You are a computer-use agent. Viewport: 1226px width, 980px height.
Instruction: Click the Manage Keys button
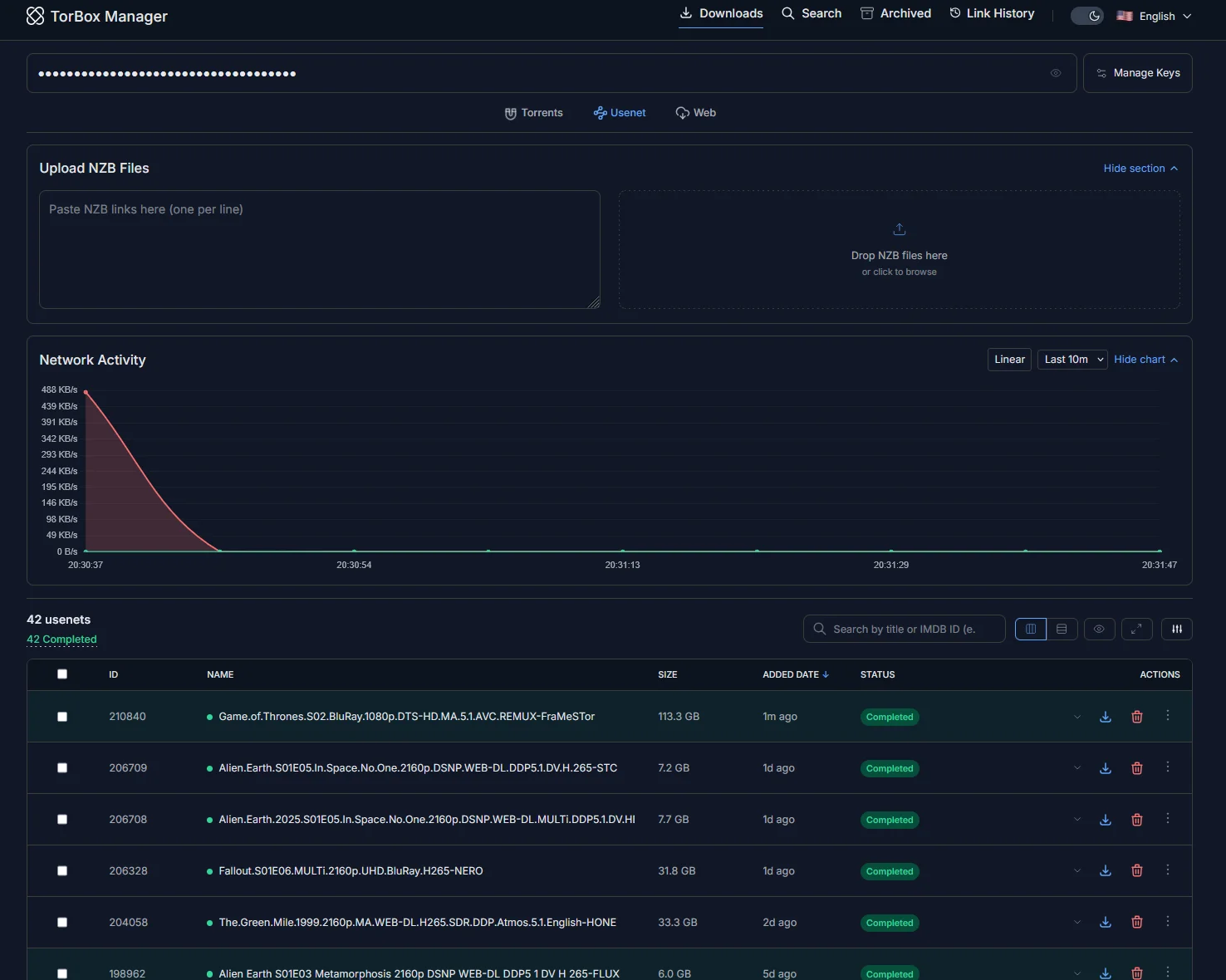(x=1137, y=73)
